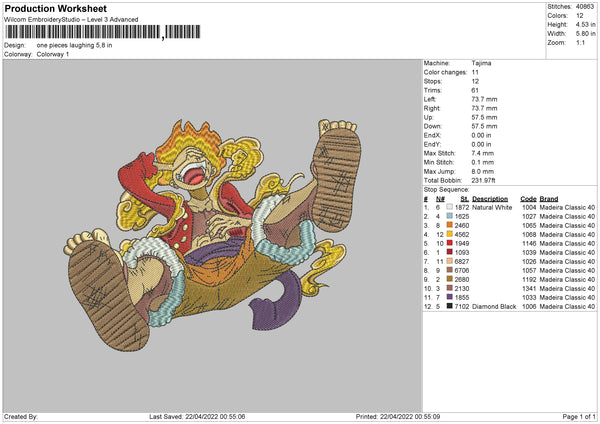Click the Production Worksheet title

point(55,9)
